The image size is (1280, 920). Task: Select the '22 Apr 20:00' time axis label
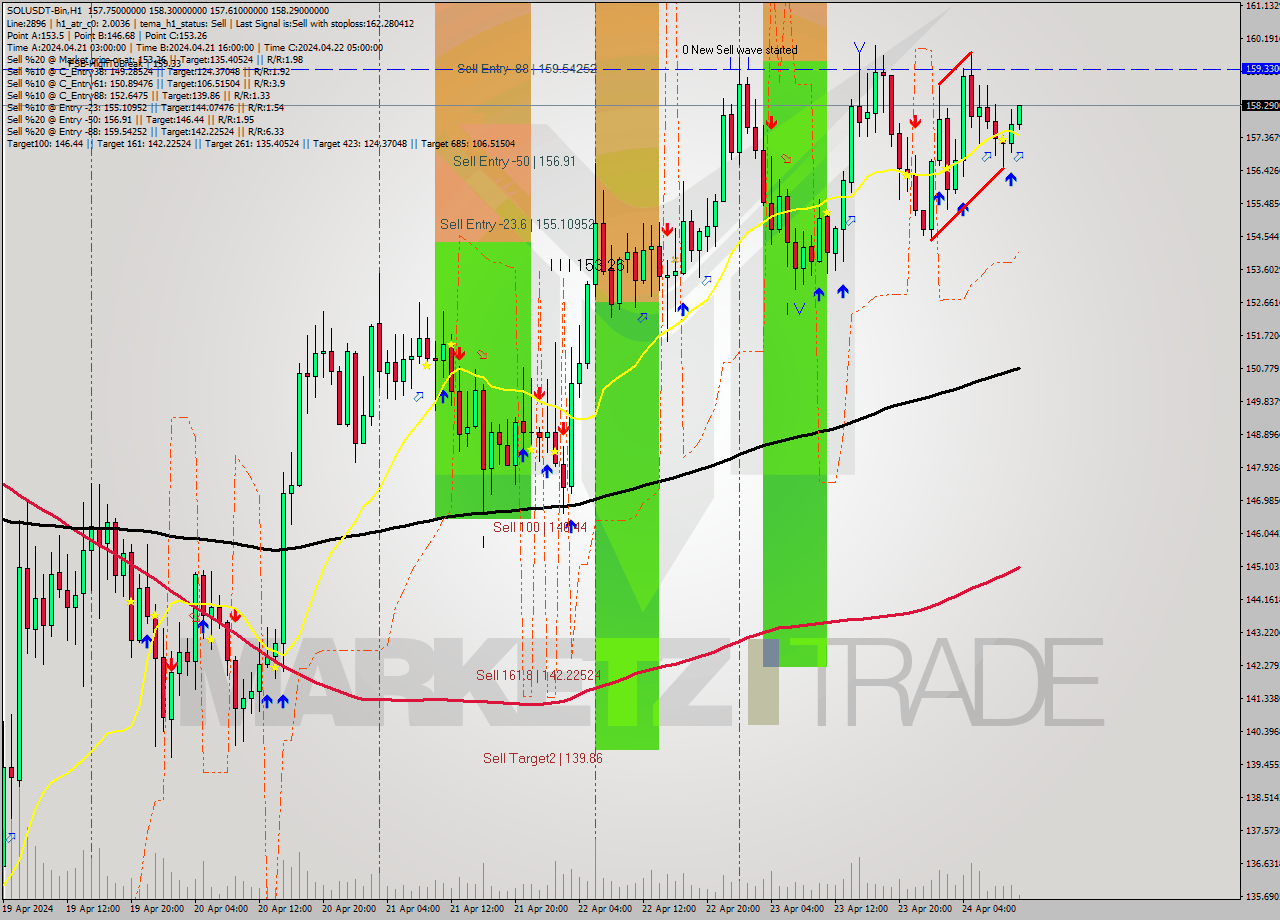click(733, 909)
